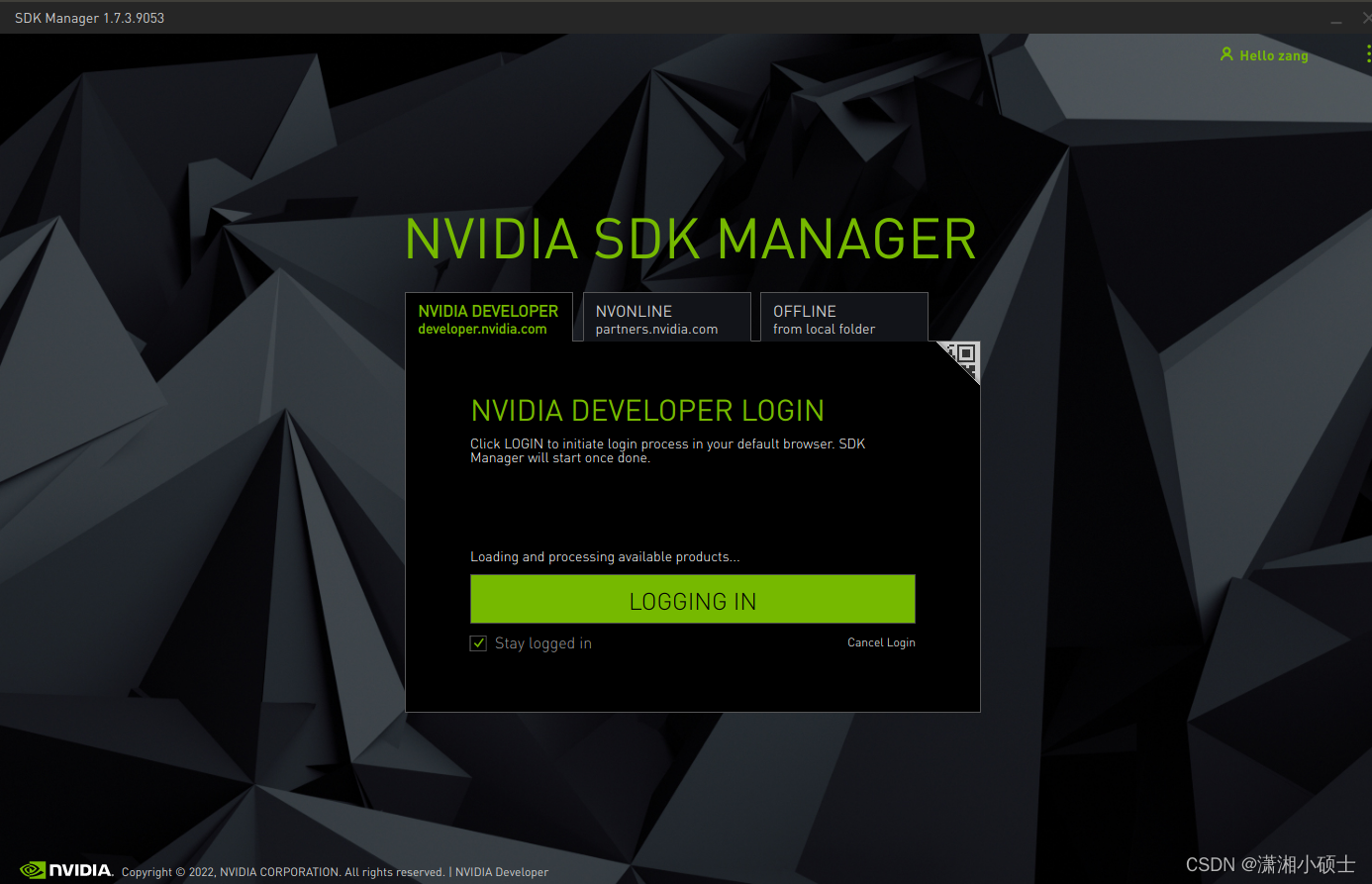Toggle the Stay logged in checkbox
Image resolution: width=1372 pixels, height=884 pixels.
tap(478, 643)
